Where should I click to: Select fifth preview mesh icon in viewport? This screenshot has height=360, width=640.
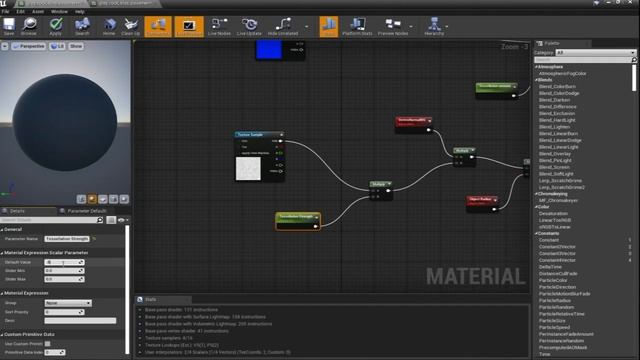124,199
